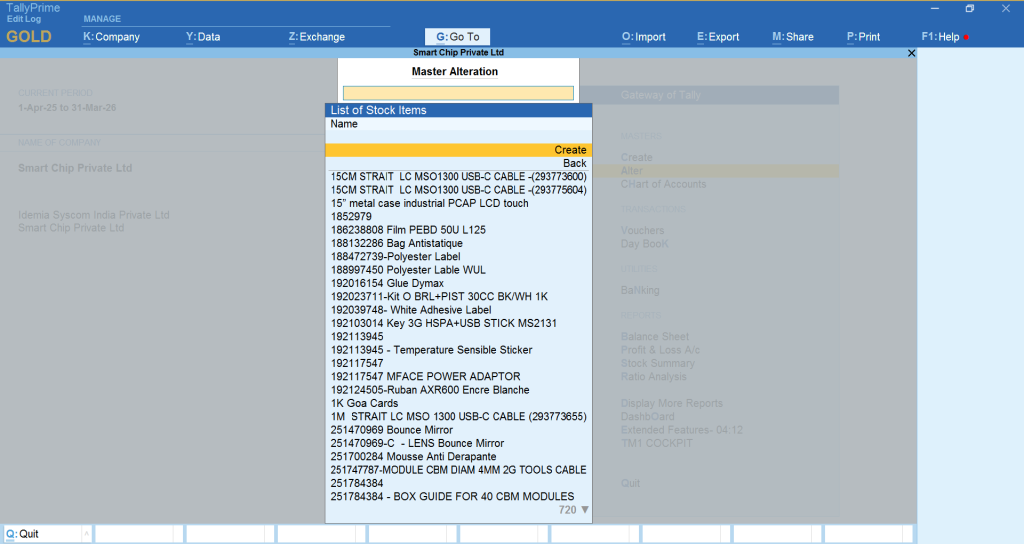Select 192117547 MFACE POWER ADAPTOR item

point(425,377)
